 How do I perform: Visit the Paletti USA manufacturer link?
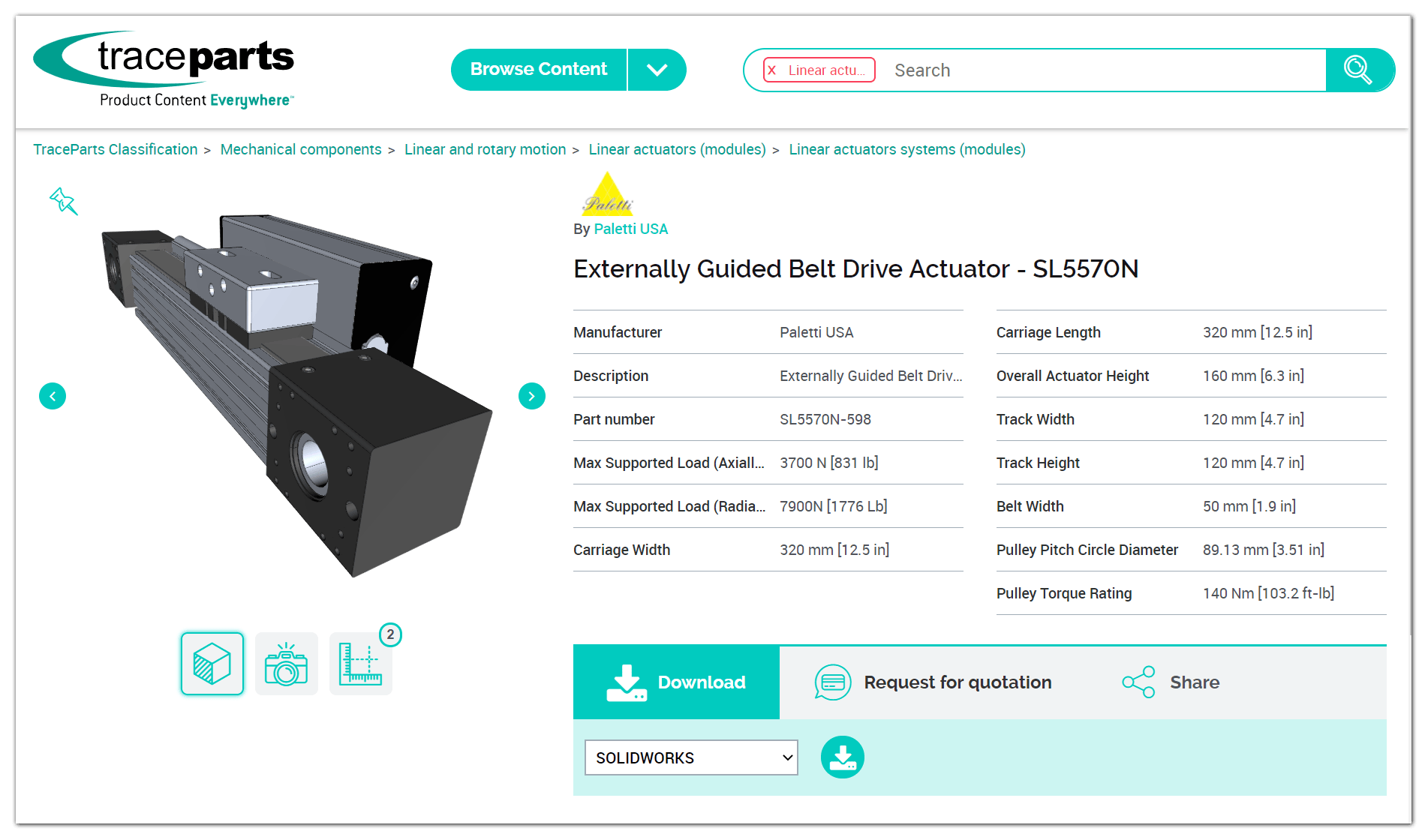(x=631, y=229)
